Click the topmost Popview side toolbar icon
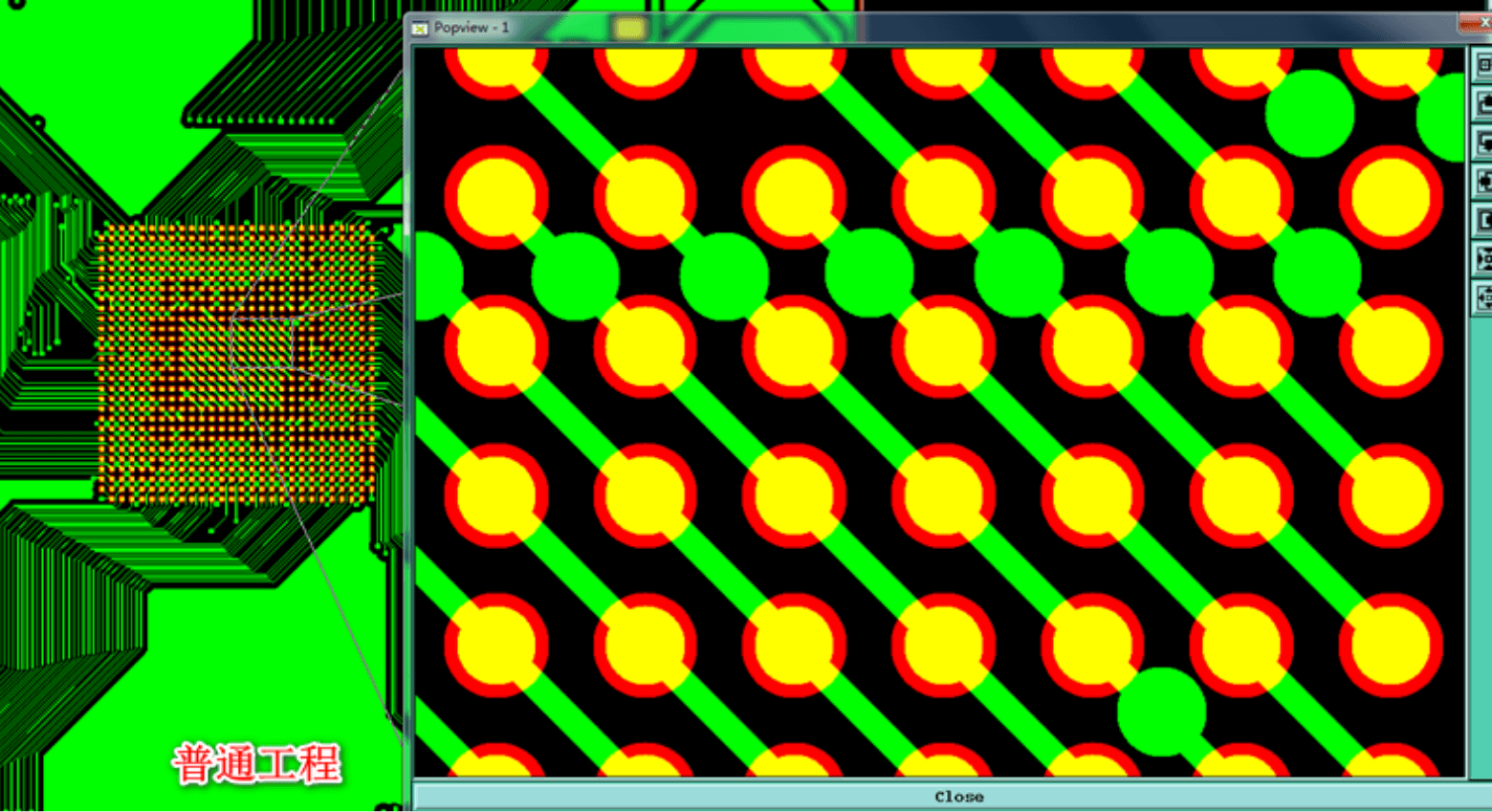 [x=1483, y=65]
